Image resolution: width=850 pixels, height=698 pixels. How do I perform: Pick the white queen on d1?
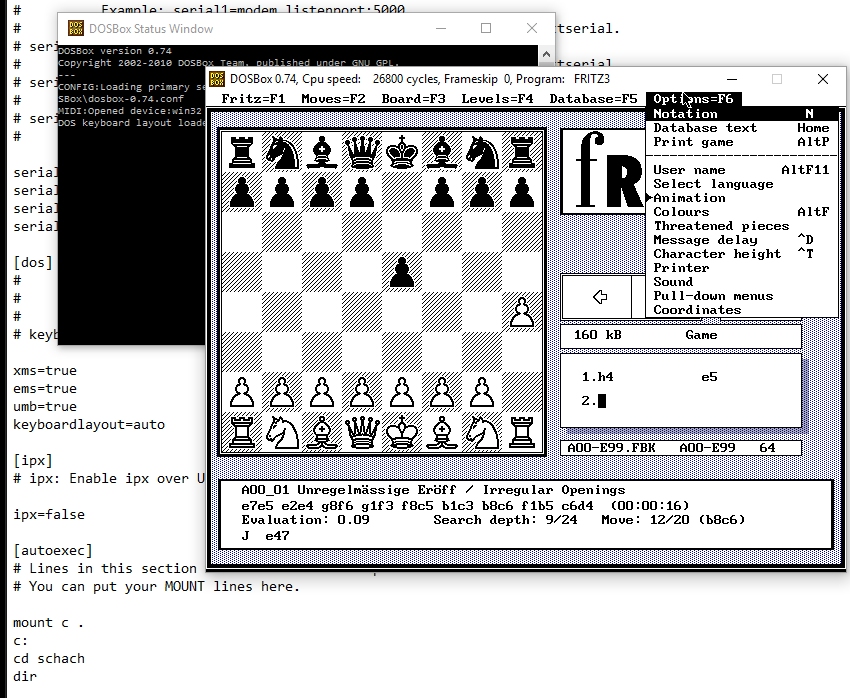point(362,432)
